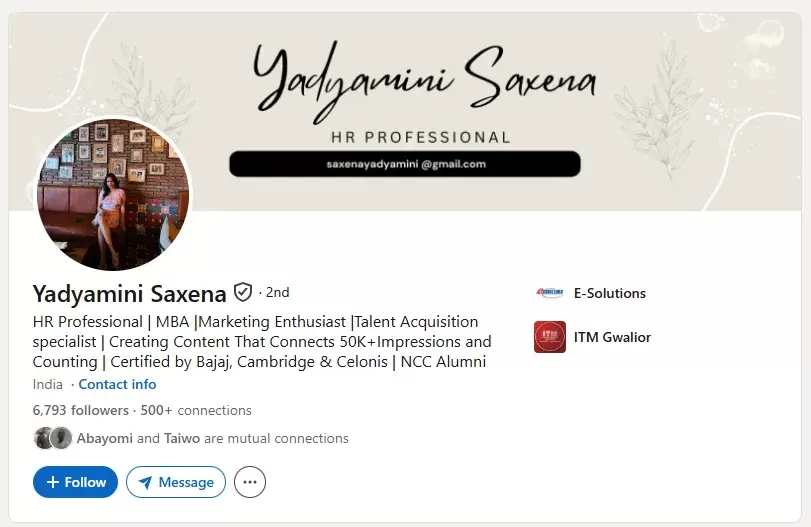The height and width of the screenshot is (527, 811).
Task: Click the gmail address in the banner
Action: [405, 164]
